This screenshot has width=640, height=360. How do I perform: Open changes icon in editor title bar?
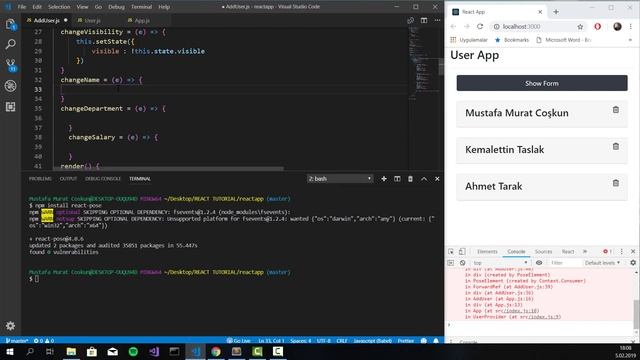pyautogui.click(x=411, y=20)
